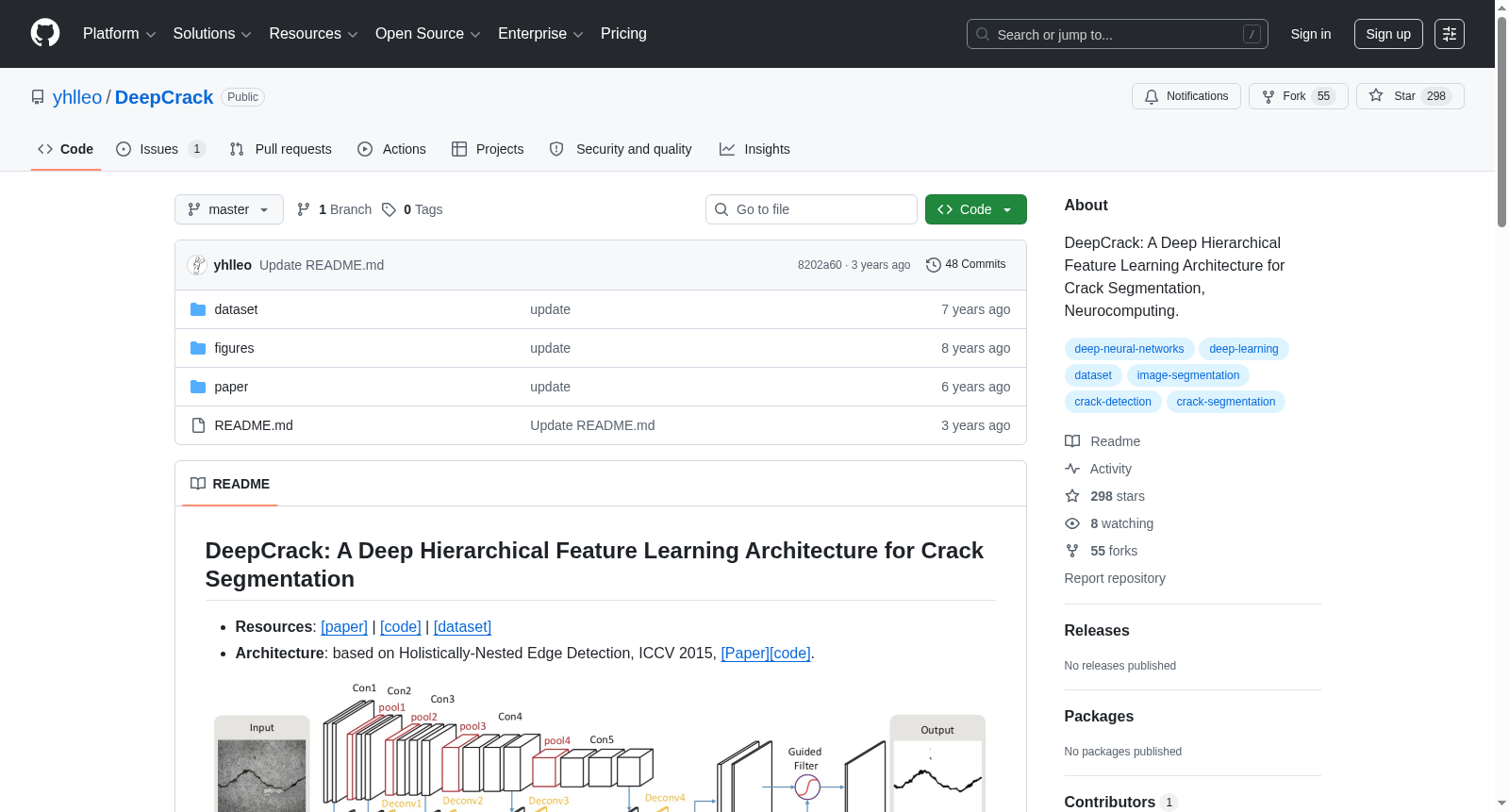
Task: Open the dataset folder name
Action: click(x=236, y=309)
